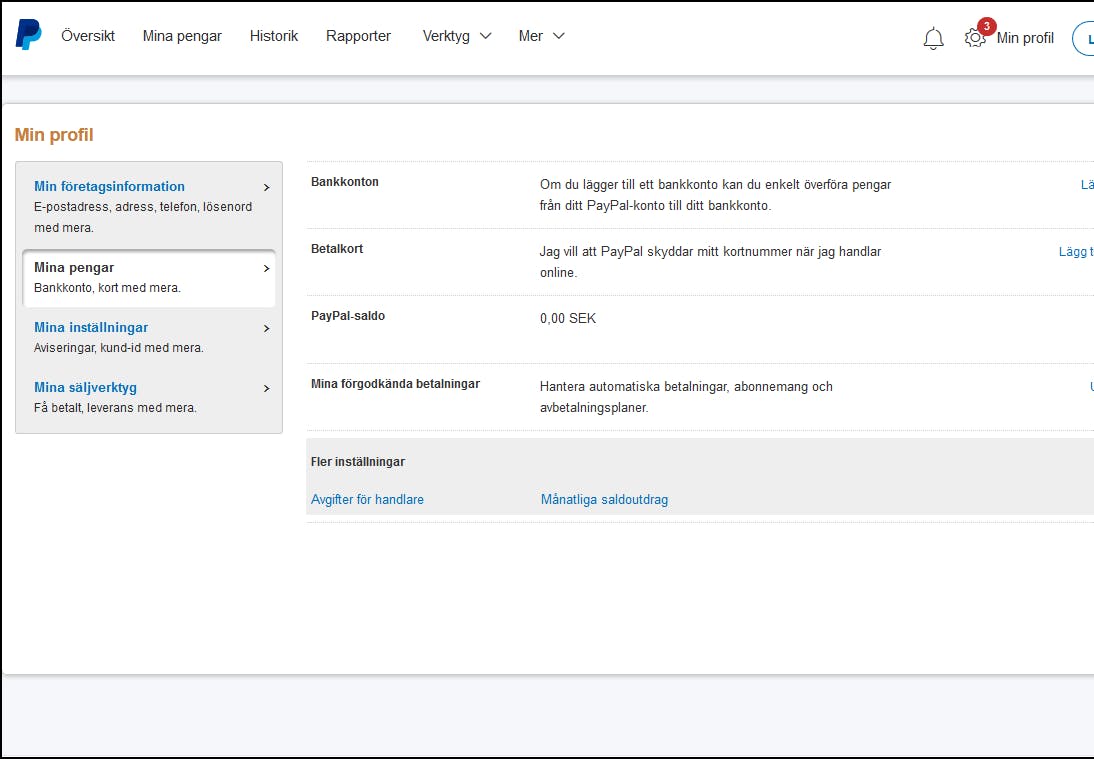This screenshot has height=759, width=1094.
Task: Click the PayPal logo icon
Action: (x=29, y=35)
